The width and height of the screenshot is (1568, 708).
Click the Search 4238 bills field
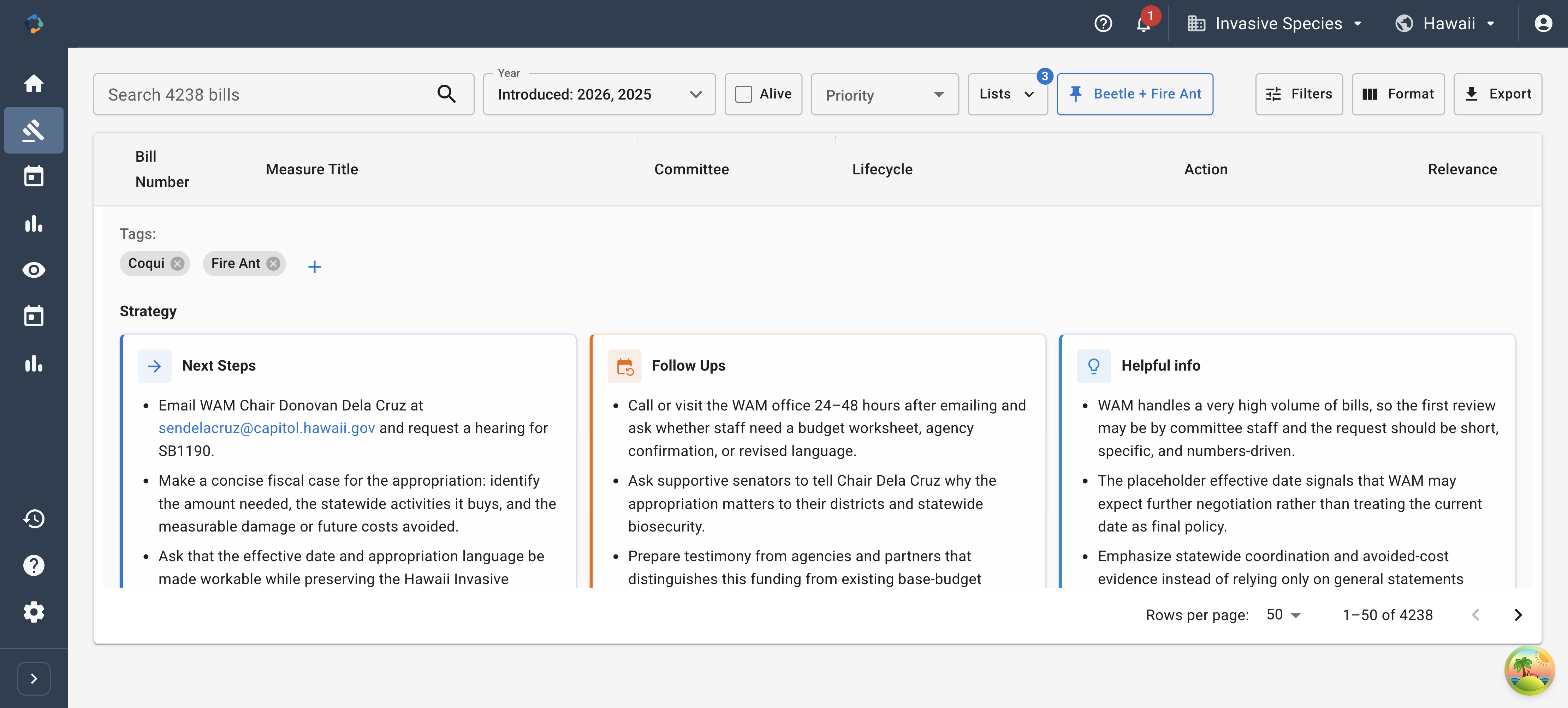tap(284, 94)
